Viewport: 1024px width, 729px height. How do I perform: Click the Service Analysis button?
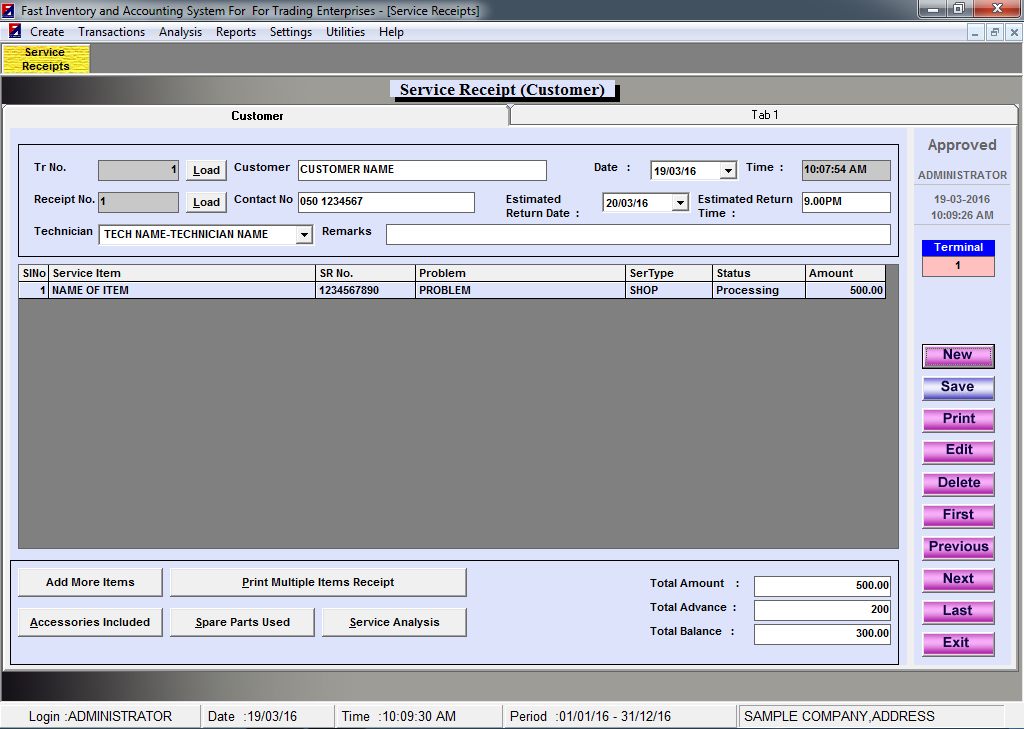[394, 622]
